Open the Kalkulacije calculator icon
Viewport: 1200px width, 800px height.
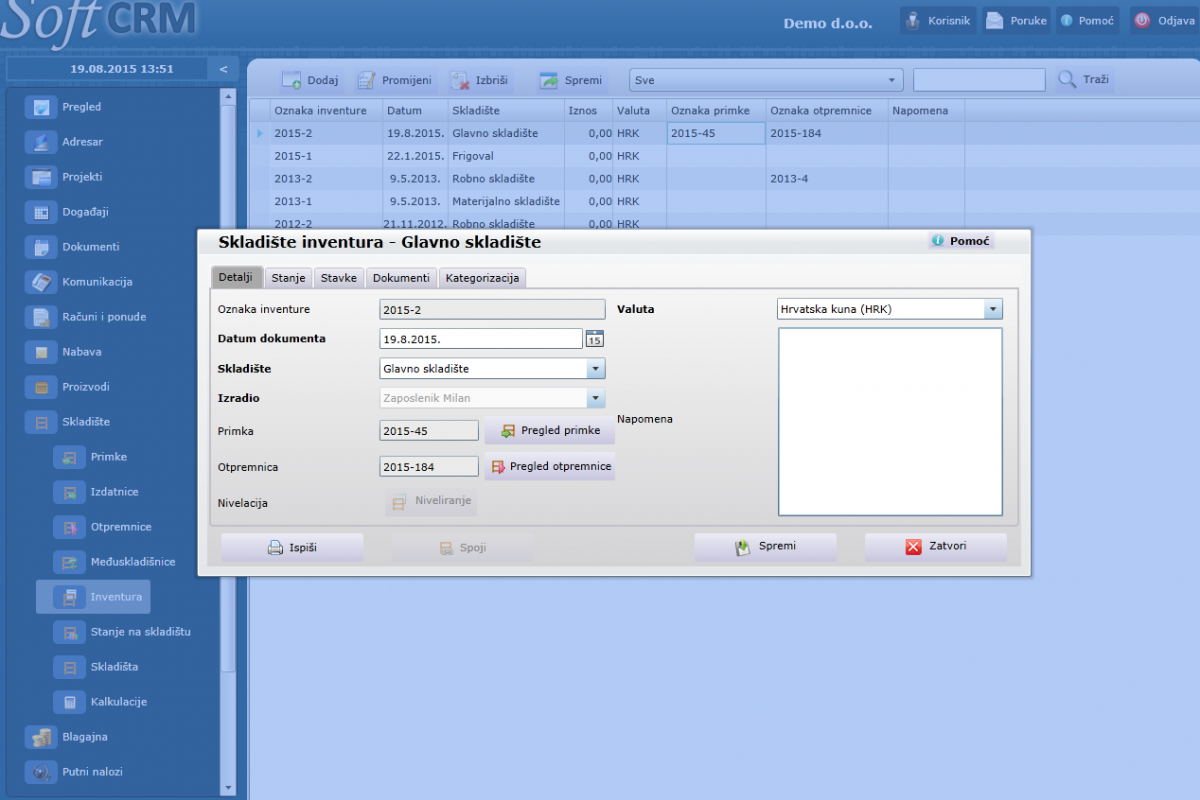(x=69, y=702)
